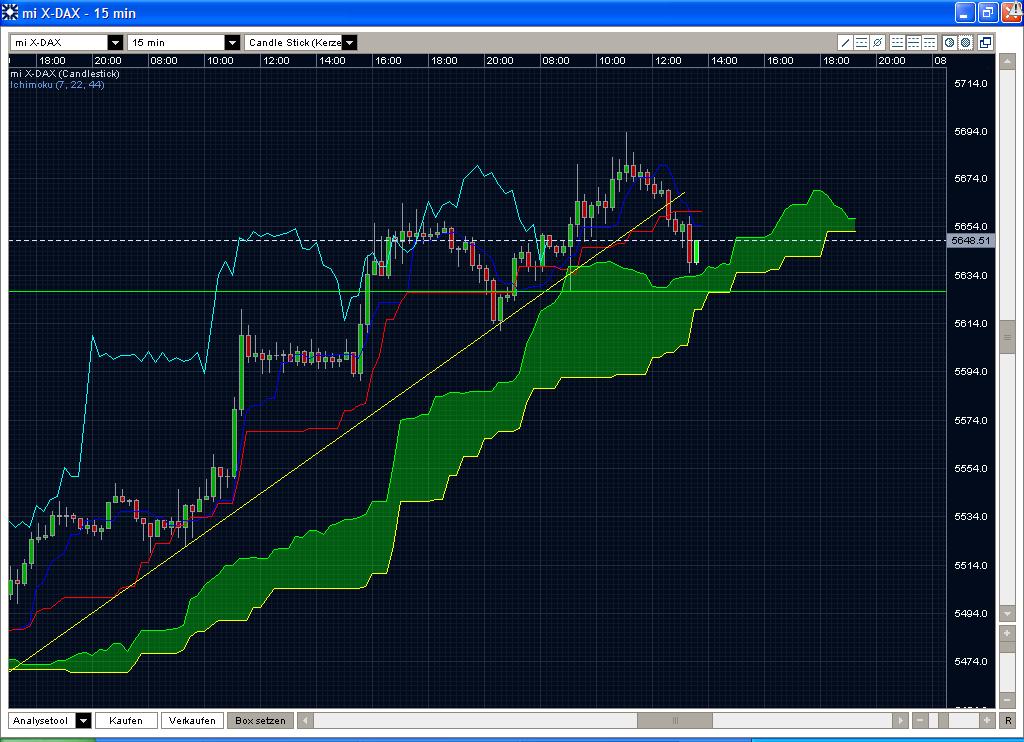Click the 5694.0 price axis label
The width and height of the screenshot is (1024, 742).
click(x=970, y=131)
